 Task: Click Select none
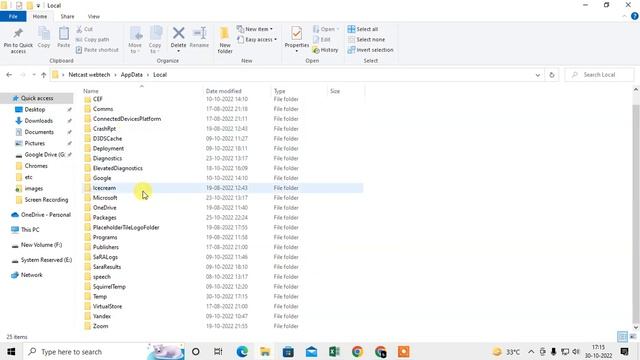click(366, 40)
